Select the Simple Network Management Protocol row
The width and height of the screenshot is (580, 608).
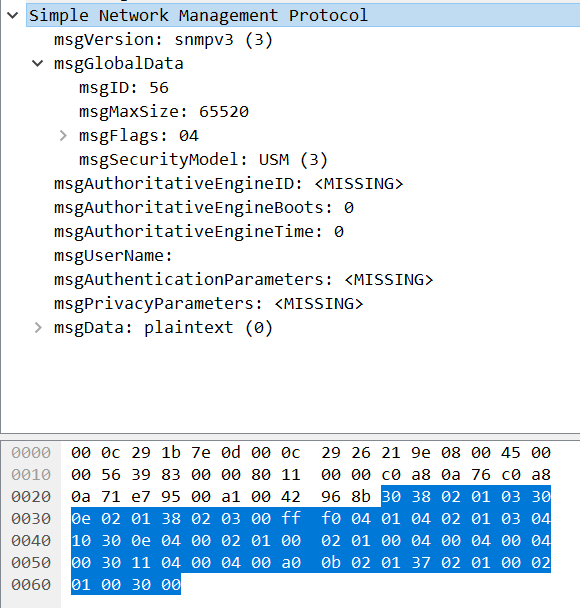pyautogui.click(x=303, y=16)
